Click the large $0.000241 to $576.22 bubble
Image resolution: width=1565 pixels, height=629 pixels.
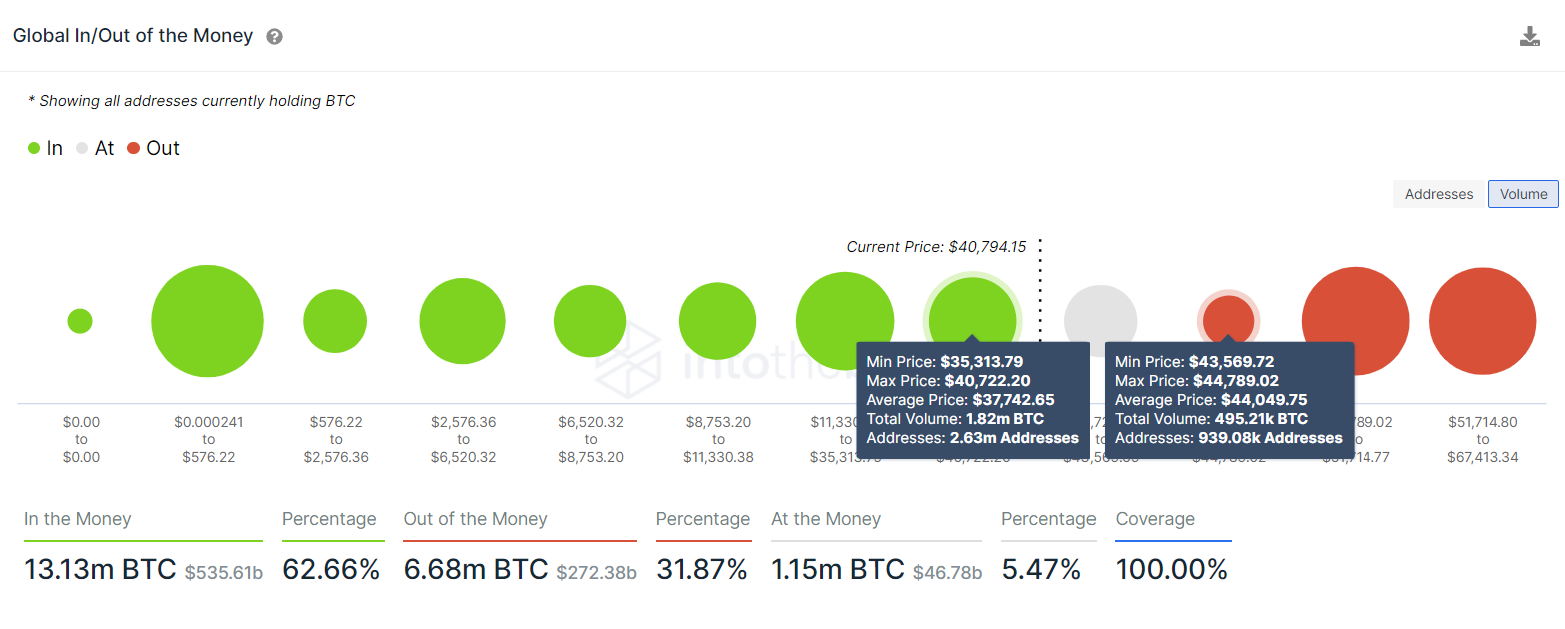point(207,321)
